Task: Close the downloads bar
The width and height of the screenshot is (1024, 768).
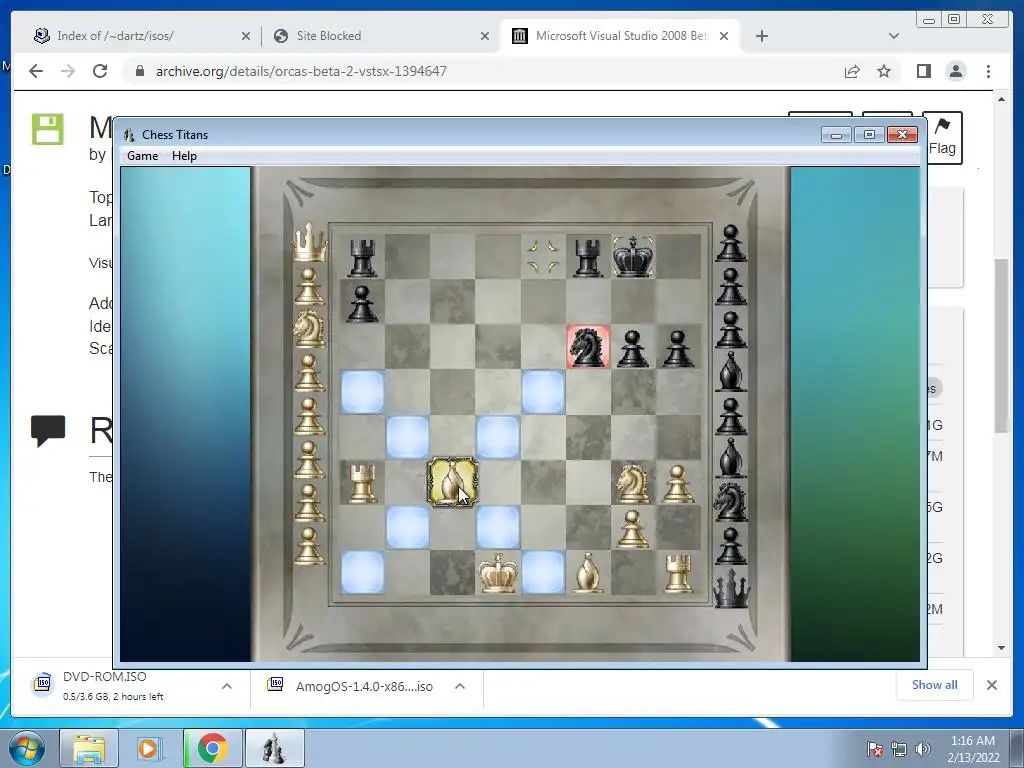Action: 991,685
